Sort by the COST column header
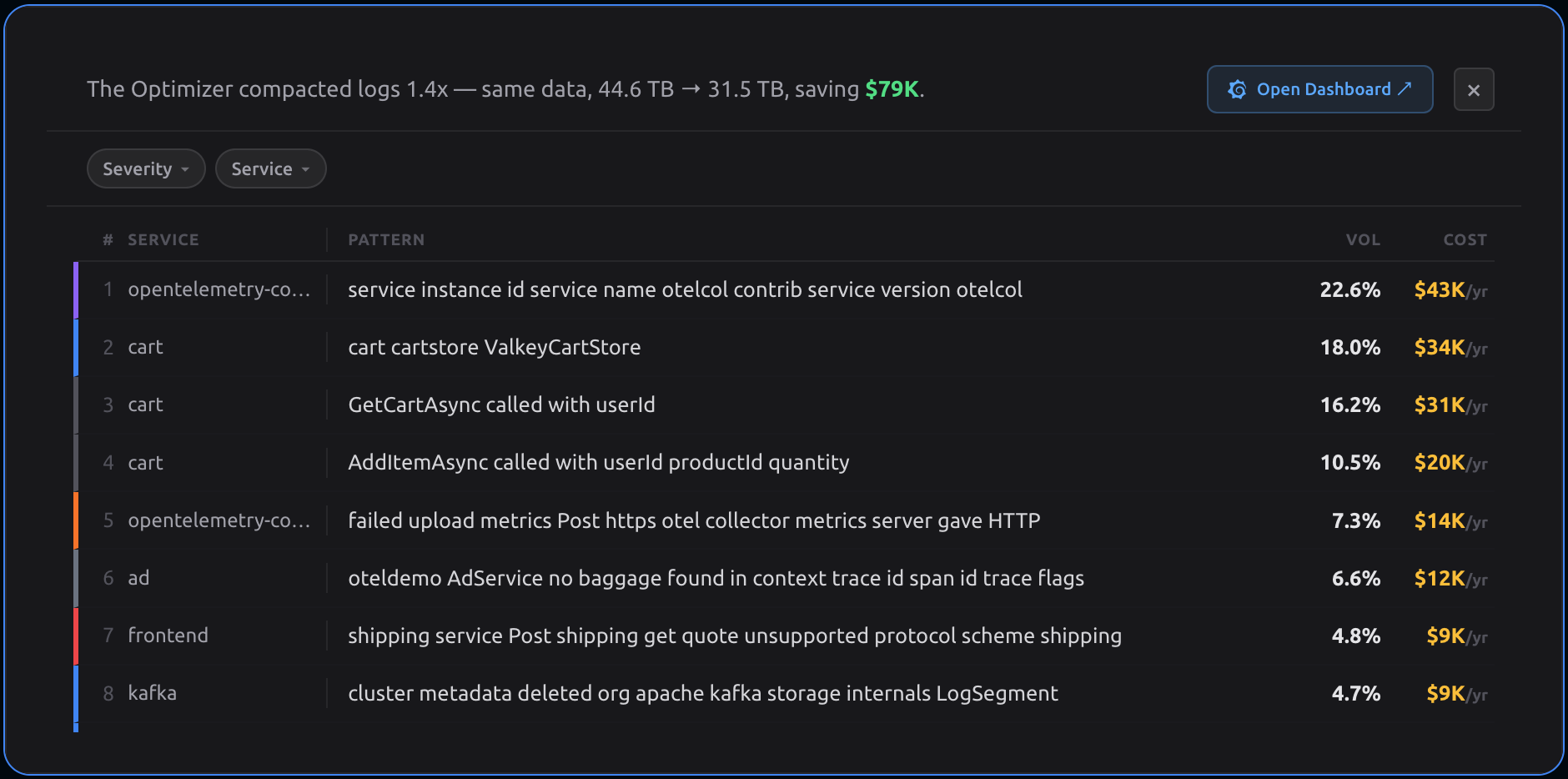Viewport: 1568px width, 779px height. pyautogui.click(x=1465, y=240)
